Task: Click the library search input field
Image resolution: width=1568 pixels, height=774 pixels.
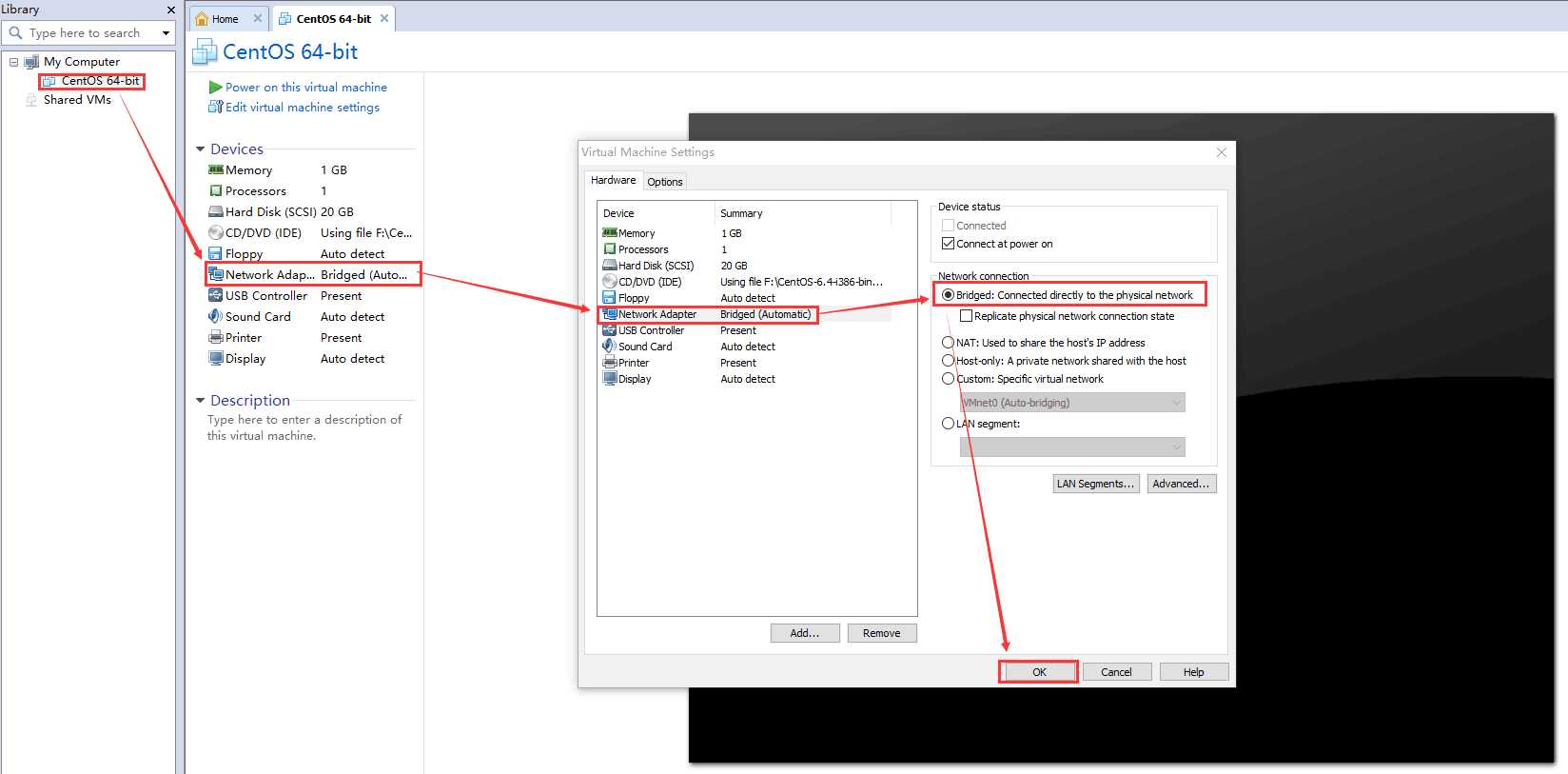Action: (x=90, y=33)
